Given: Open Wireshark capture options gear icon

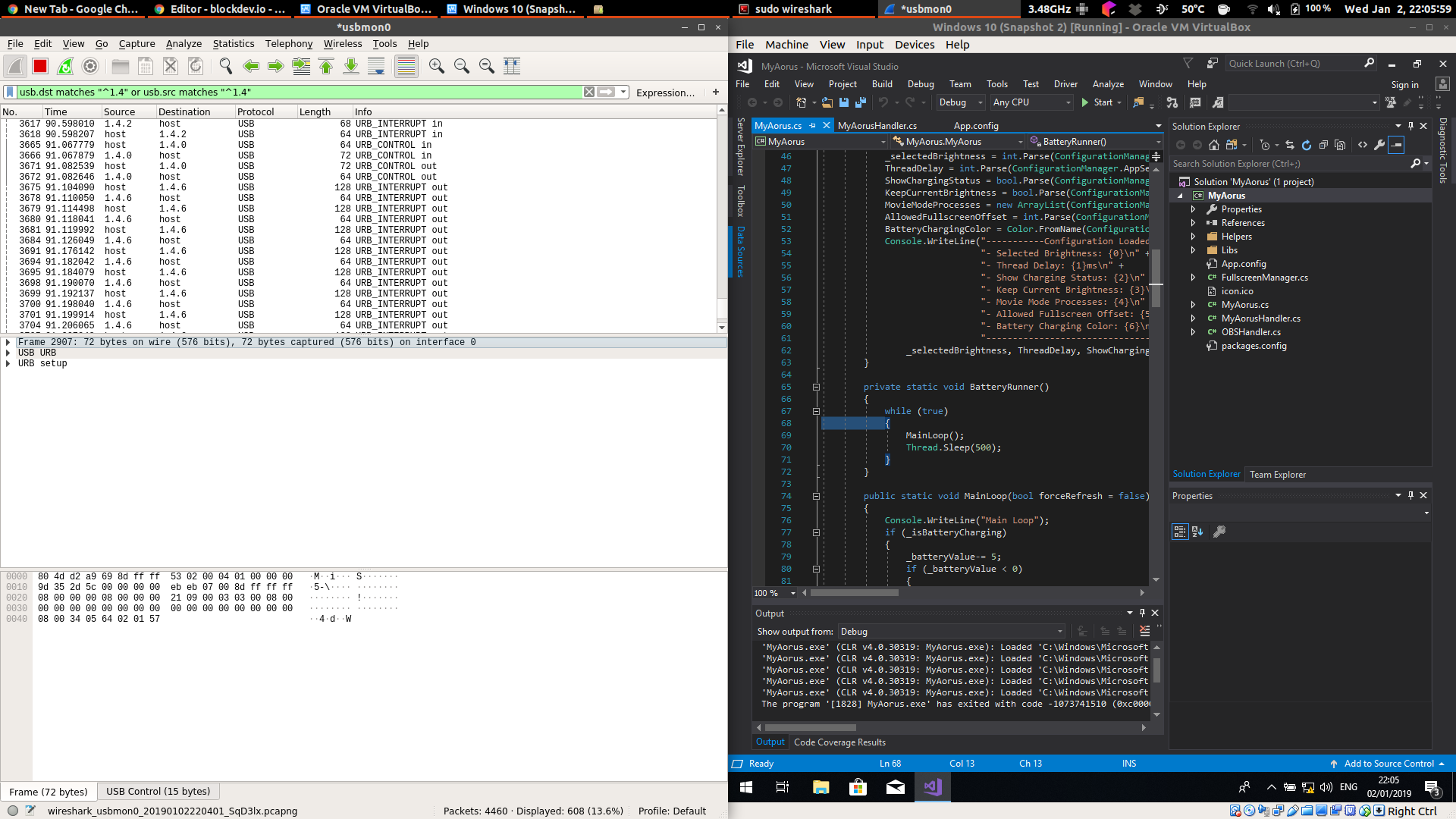Looking at the screenshot, I should 90,66.
